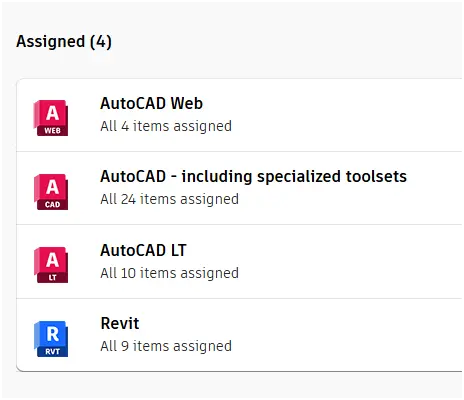464x400 pixels.
Task: Click the WEB badge on AutoCAD icon
Action: pos(53,131)
